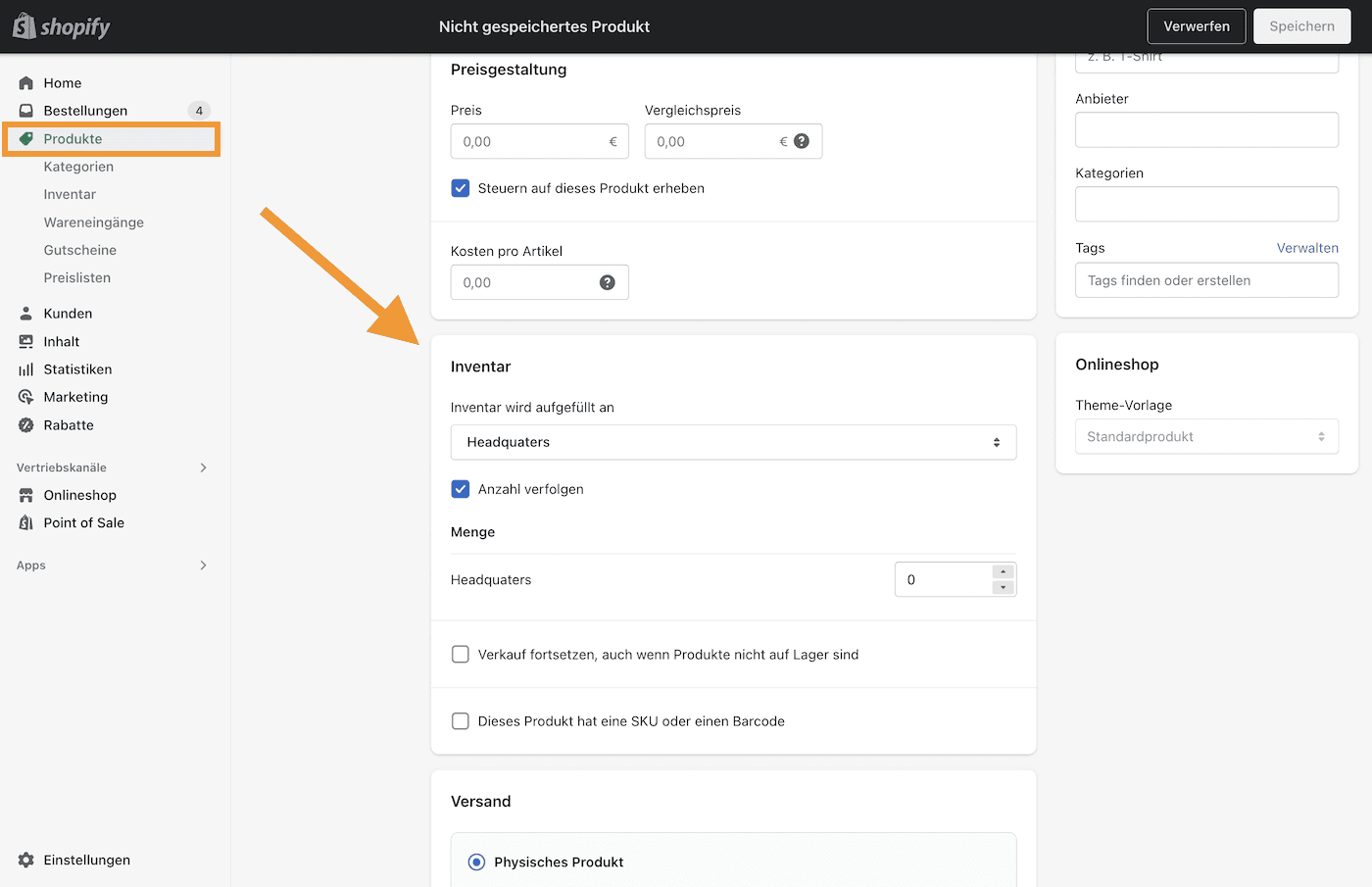Click the Verwerfen button
The height and width of the screenshot is (887, 1372).
pos(1197,26)
